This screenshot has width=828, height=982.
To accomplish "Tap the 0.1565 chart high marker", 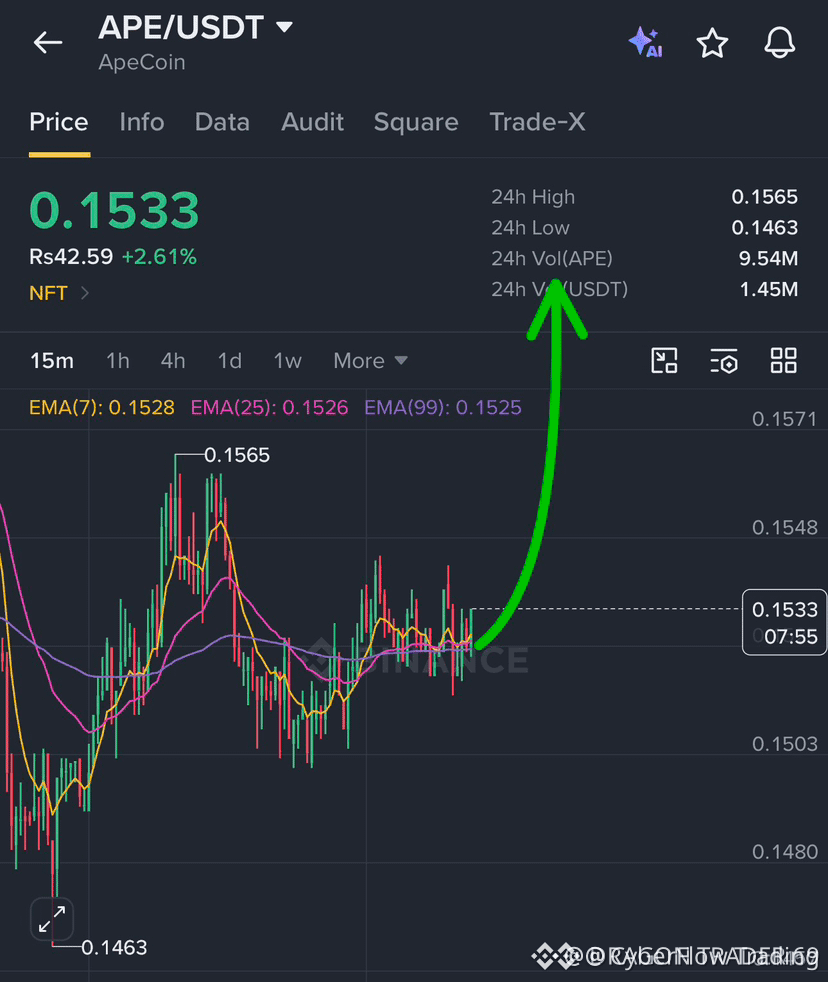I will click(237, 455).
